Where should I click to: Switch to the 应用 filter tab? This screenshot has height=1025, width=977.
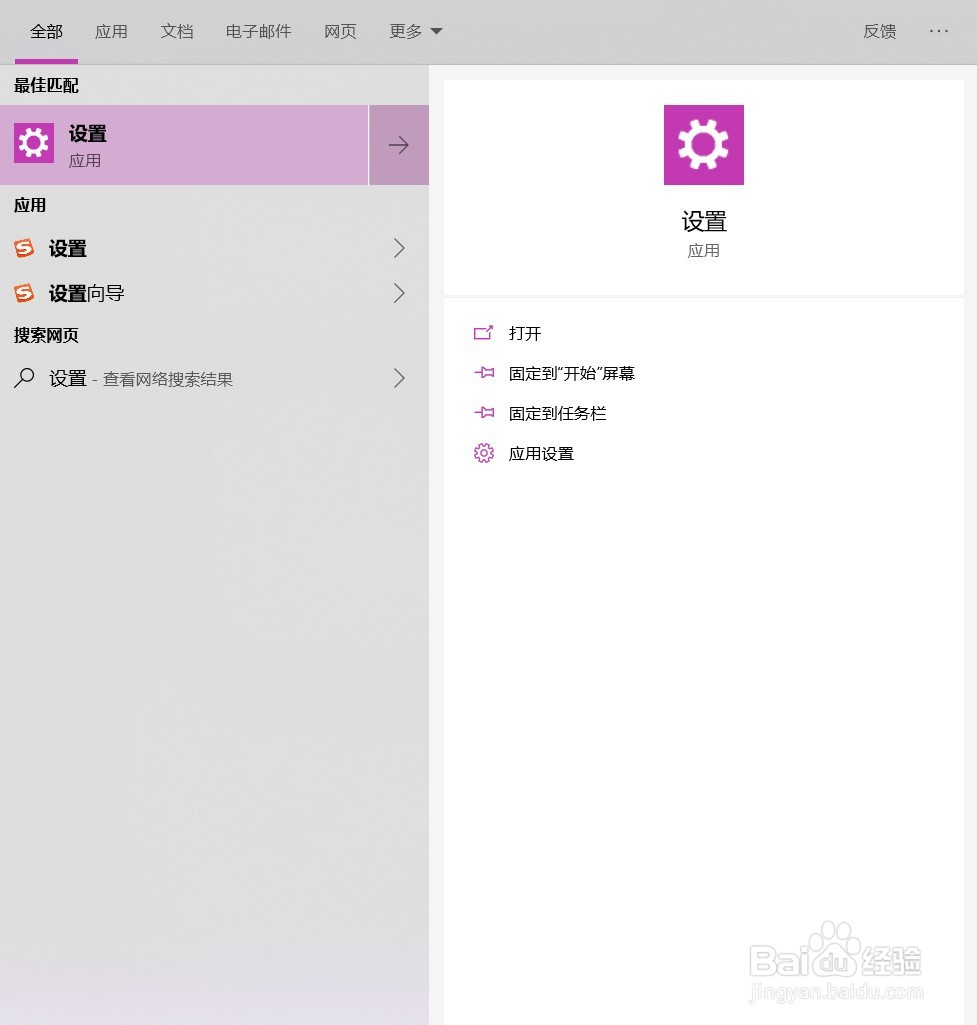coord(111,31)
